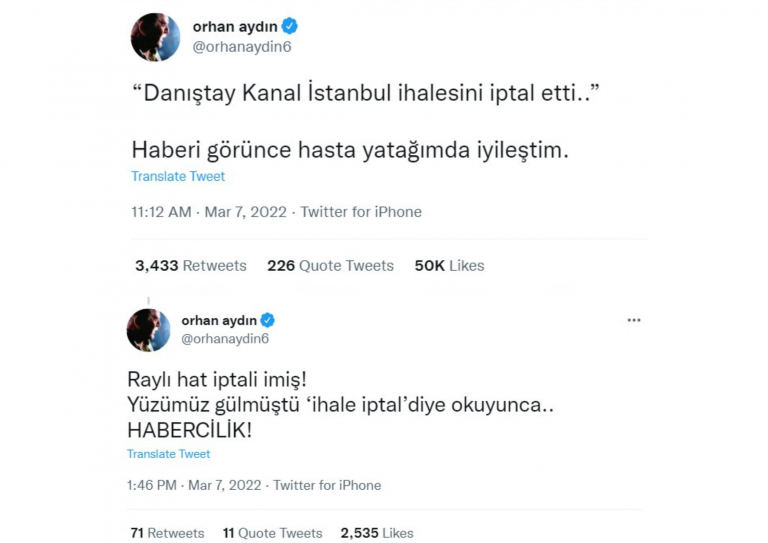Click the verified badge on second tweet
This screenshot has width=768, height=543.
267,320
